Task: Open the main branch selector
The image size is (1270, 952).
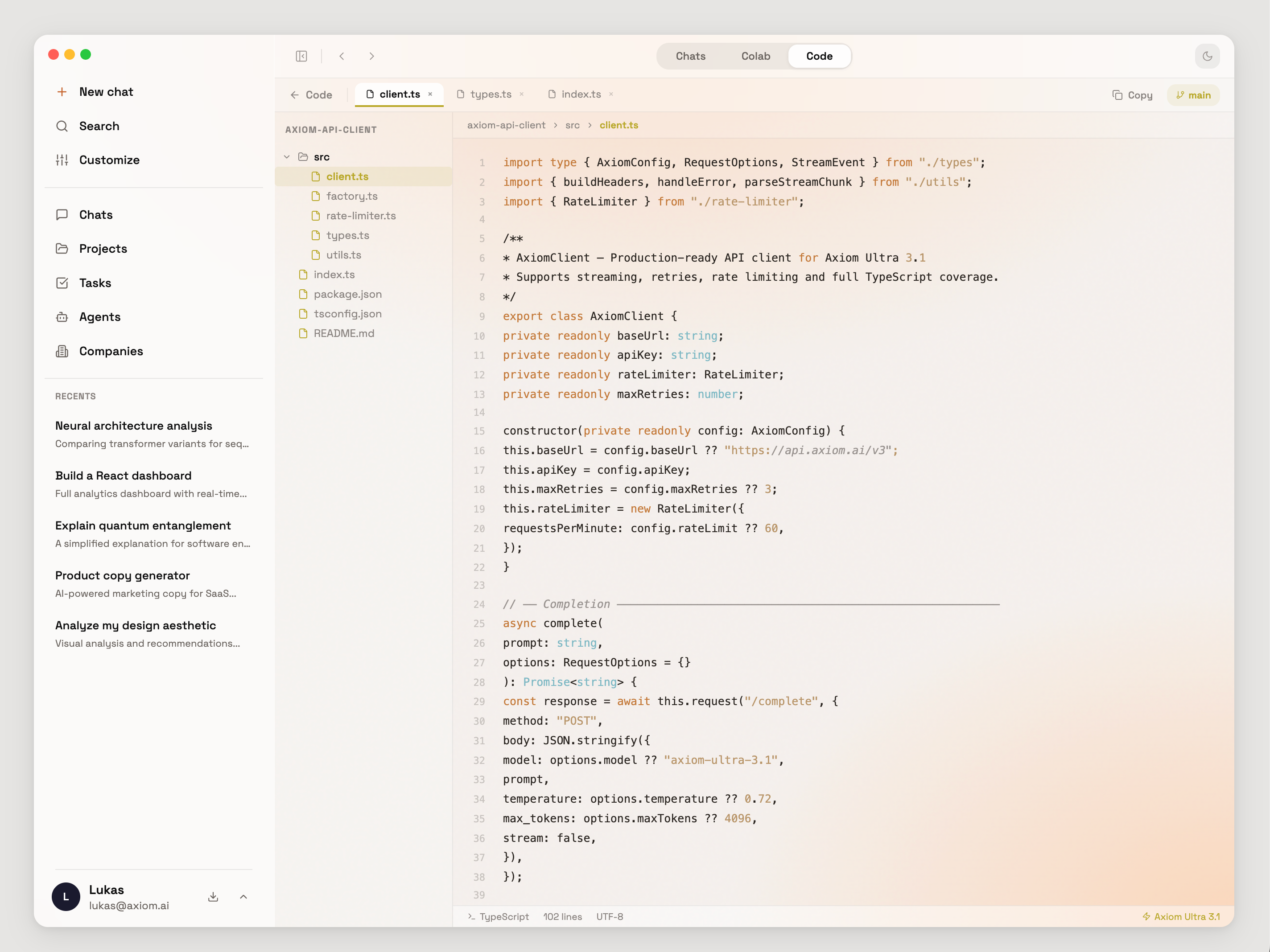Action: tap(1193, 94)
